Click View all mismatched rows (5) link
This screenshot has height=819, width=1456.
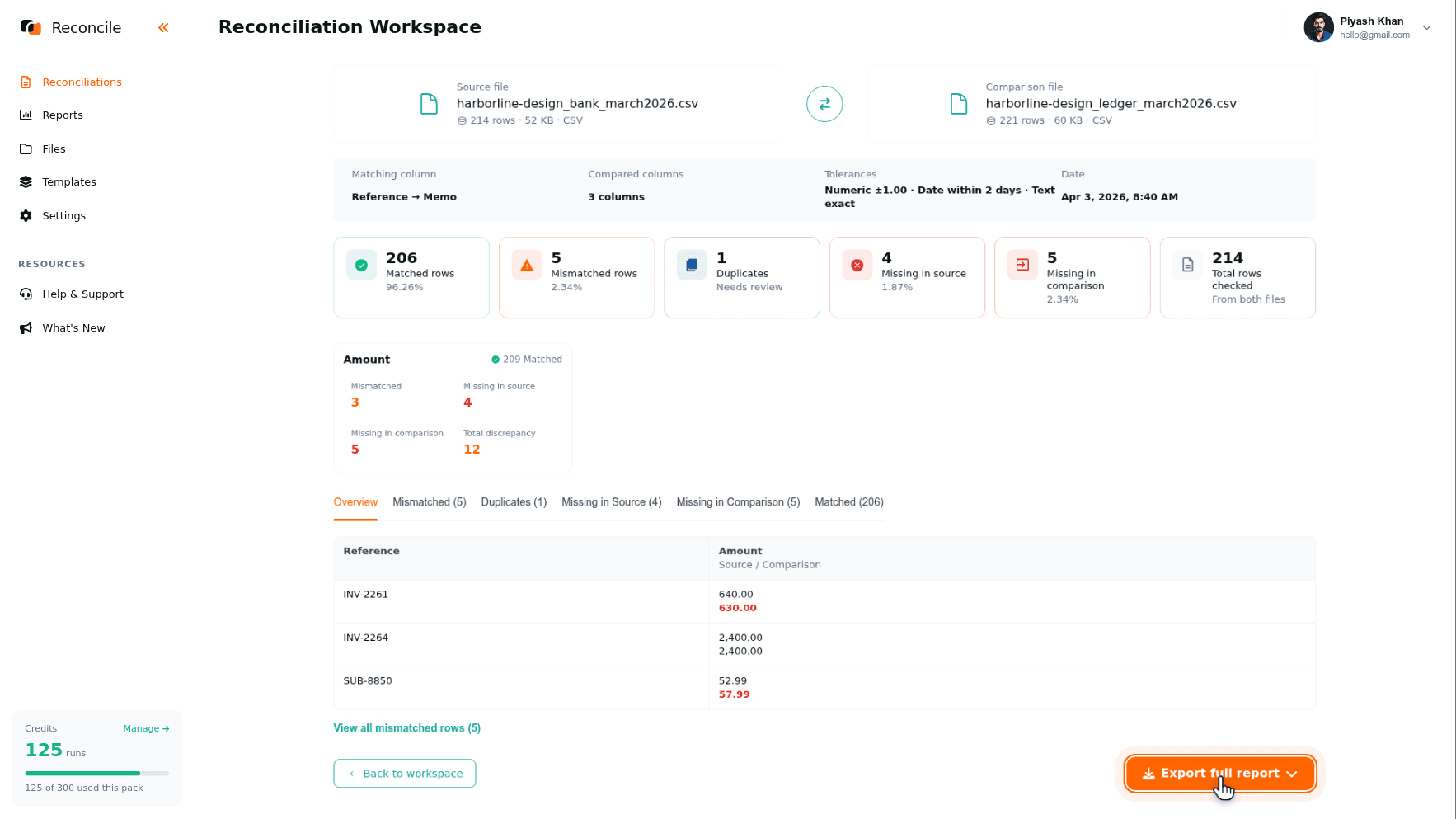[406, 728]
